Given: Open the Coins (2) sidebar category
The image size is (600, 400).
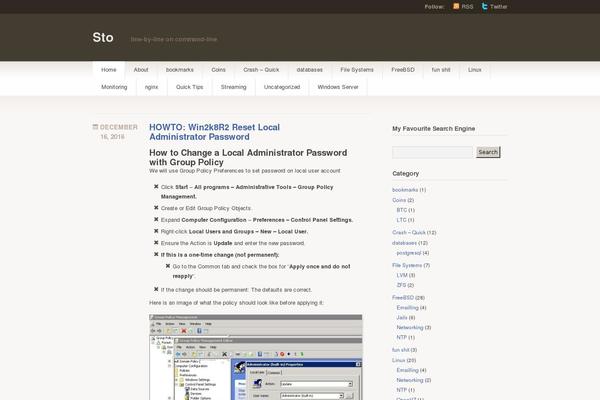Looking at the screenshot, I should coord(399,200).
